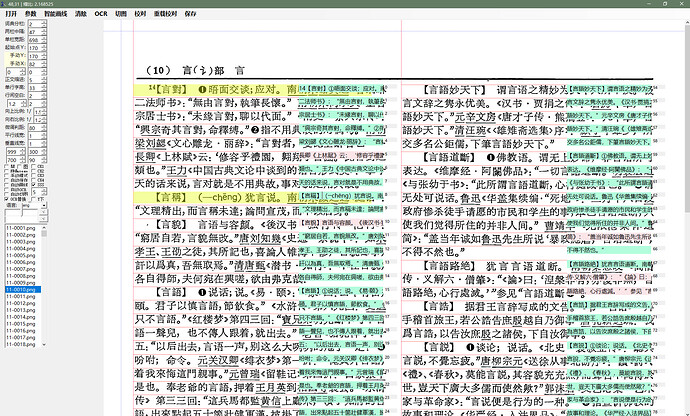
Task: Click the spinner field showing 33
Action: coord(37,88)
